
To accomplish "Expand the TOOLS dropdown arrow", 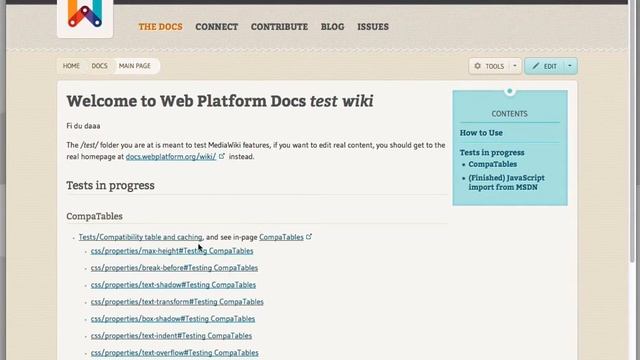I will (515, 66).
